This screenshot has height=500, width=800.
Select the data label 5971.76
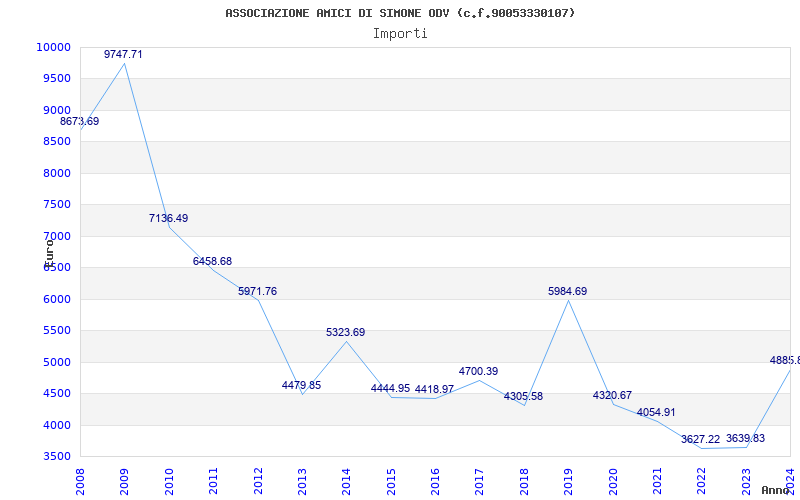(258, 291)
